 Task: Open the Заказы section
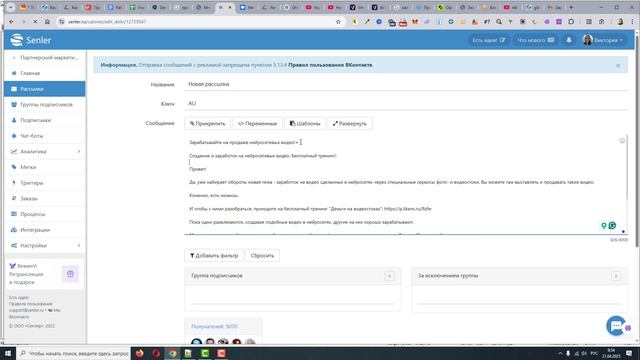tap(45, 198)
